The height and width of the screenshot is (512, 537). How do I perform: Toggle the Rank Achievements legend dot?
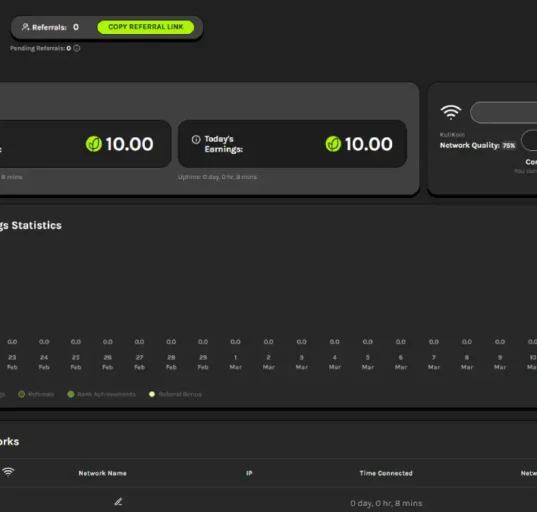(x=71, y=394)
